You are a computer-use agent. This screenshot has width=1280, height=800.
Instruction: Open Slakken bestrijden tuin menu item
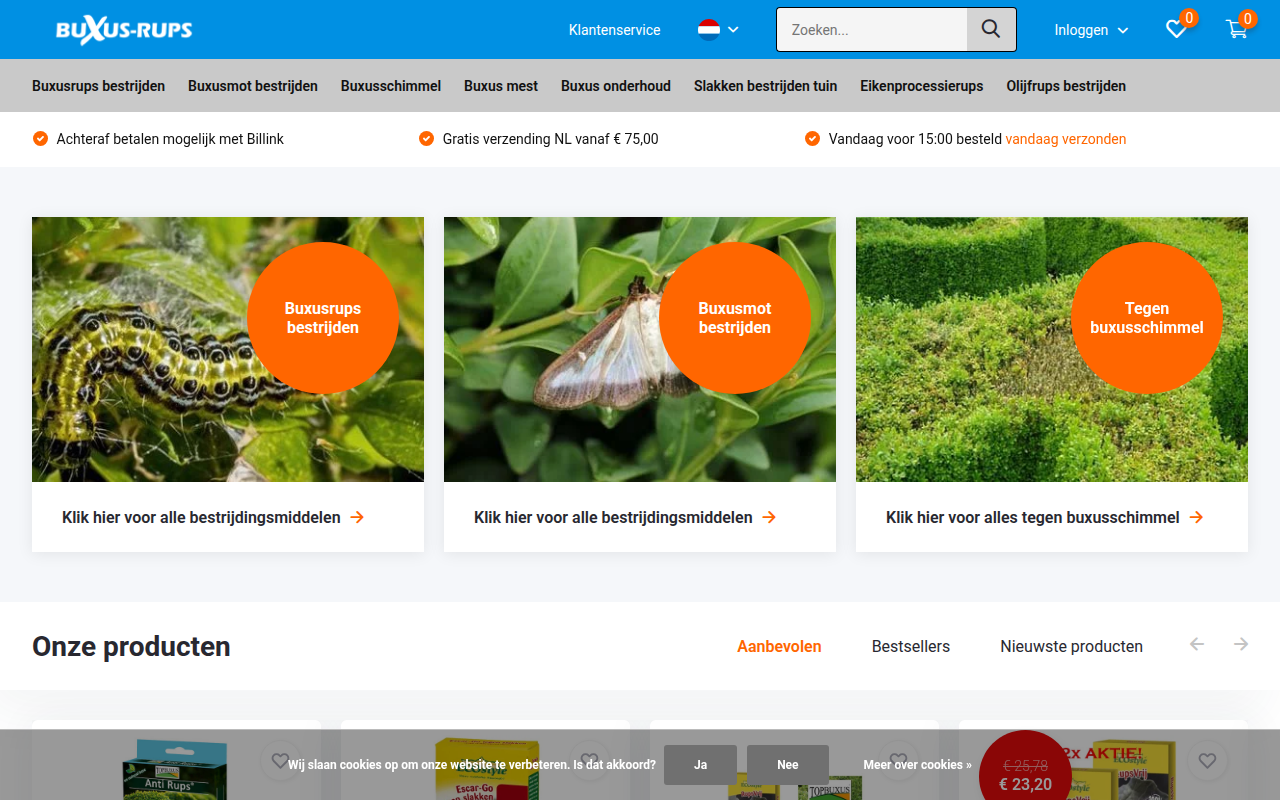click(766, 86)
